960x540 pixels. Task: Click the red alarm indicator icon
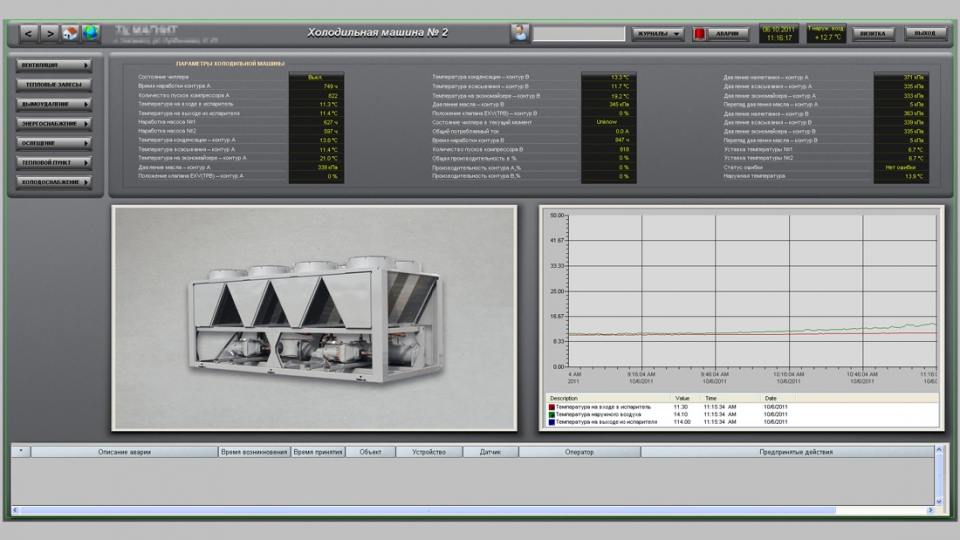[x=699, y=34]
